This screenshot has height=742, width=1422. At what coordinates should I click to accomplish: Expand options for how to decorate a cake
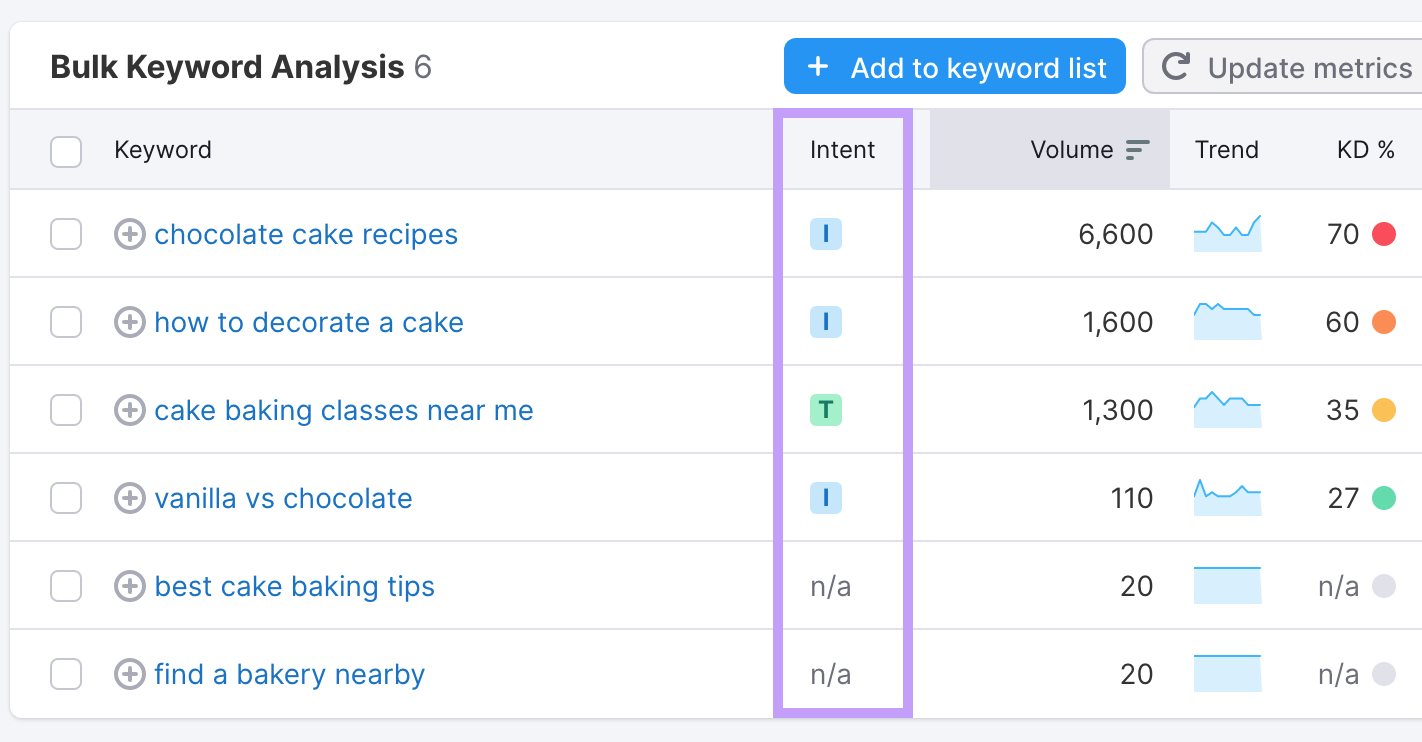(x=129, y=322)
